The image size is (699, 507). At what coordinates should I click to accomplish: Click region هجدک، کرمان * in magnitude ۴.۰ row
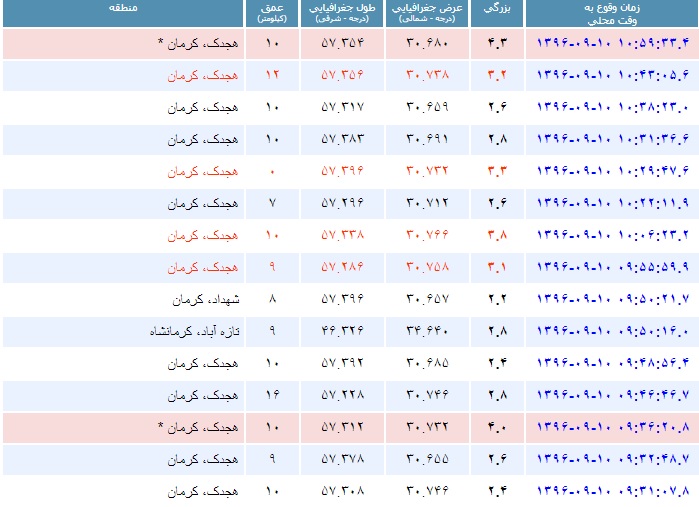(198, 428)
